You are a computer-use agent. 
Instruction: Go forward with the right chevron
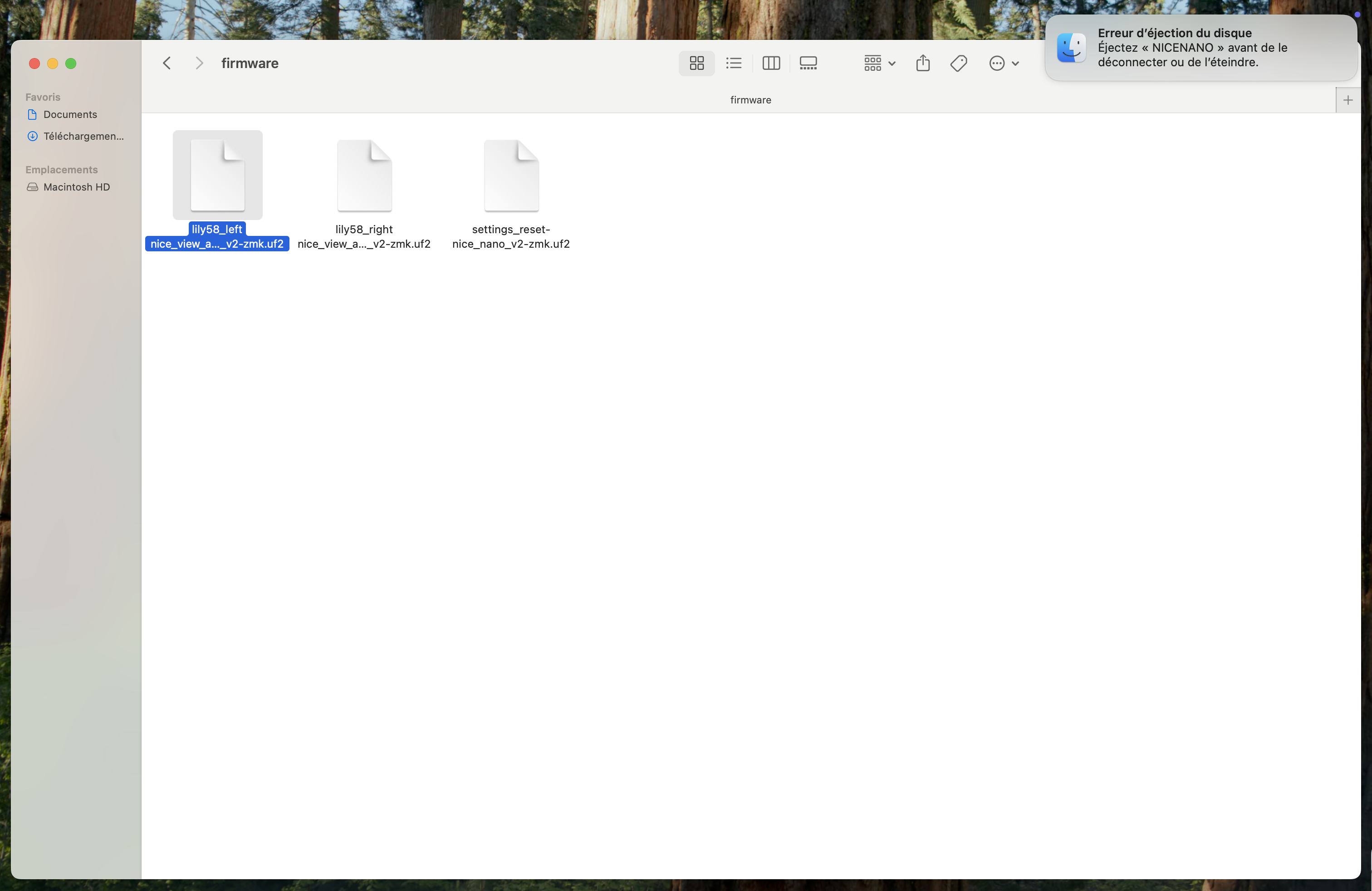tap(199, 64)
